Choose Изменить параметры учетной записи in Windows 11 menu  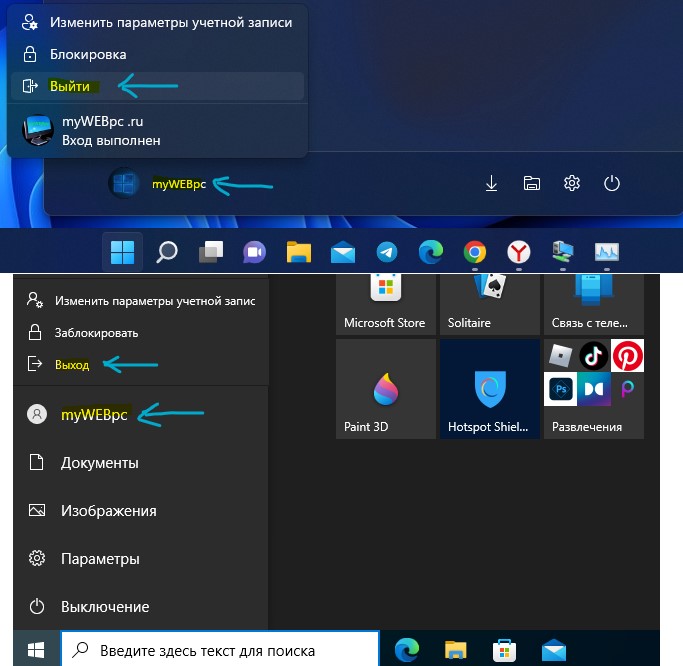point(157,23)
